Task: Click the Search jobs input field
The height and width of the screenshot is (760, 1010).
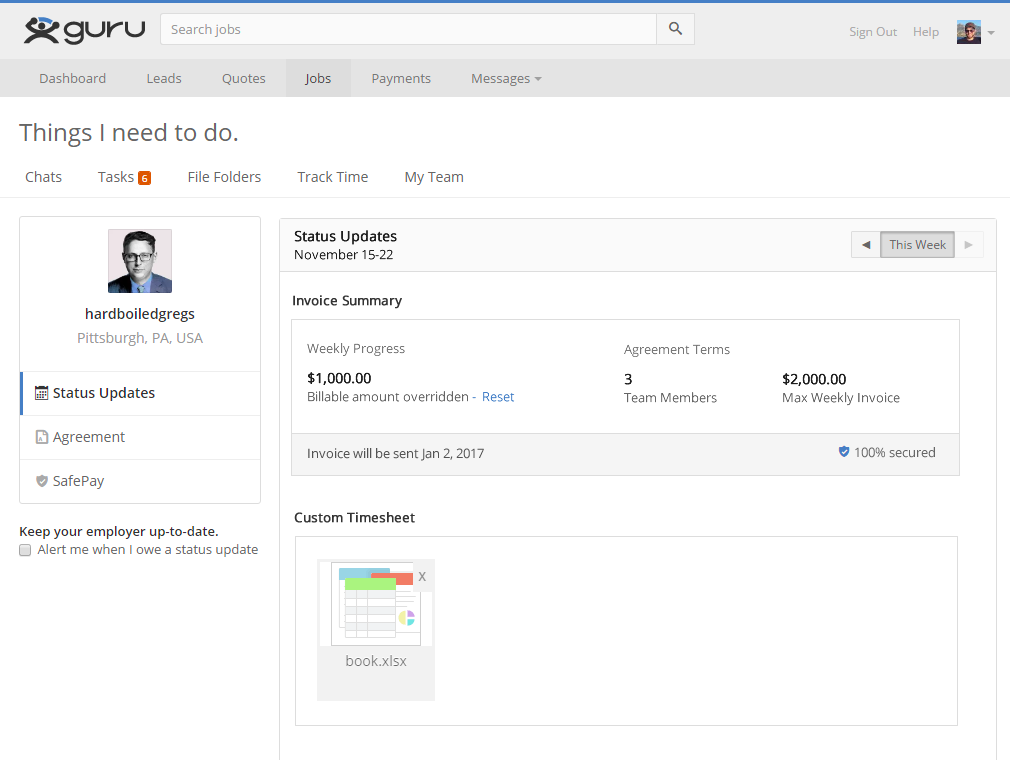Action: 408,29
